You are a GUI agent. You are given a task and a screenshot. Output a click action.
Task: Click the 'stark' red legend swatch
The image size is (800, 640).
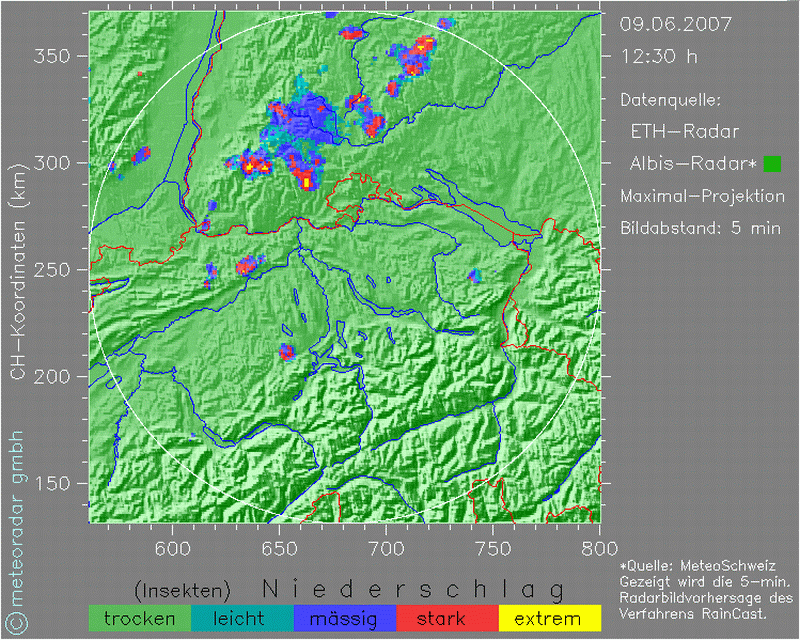[x=447, y=619]
